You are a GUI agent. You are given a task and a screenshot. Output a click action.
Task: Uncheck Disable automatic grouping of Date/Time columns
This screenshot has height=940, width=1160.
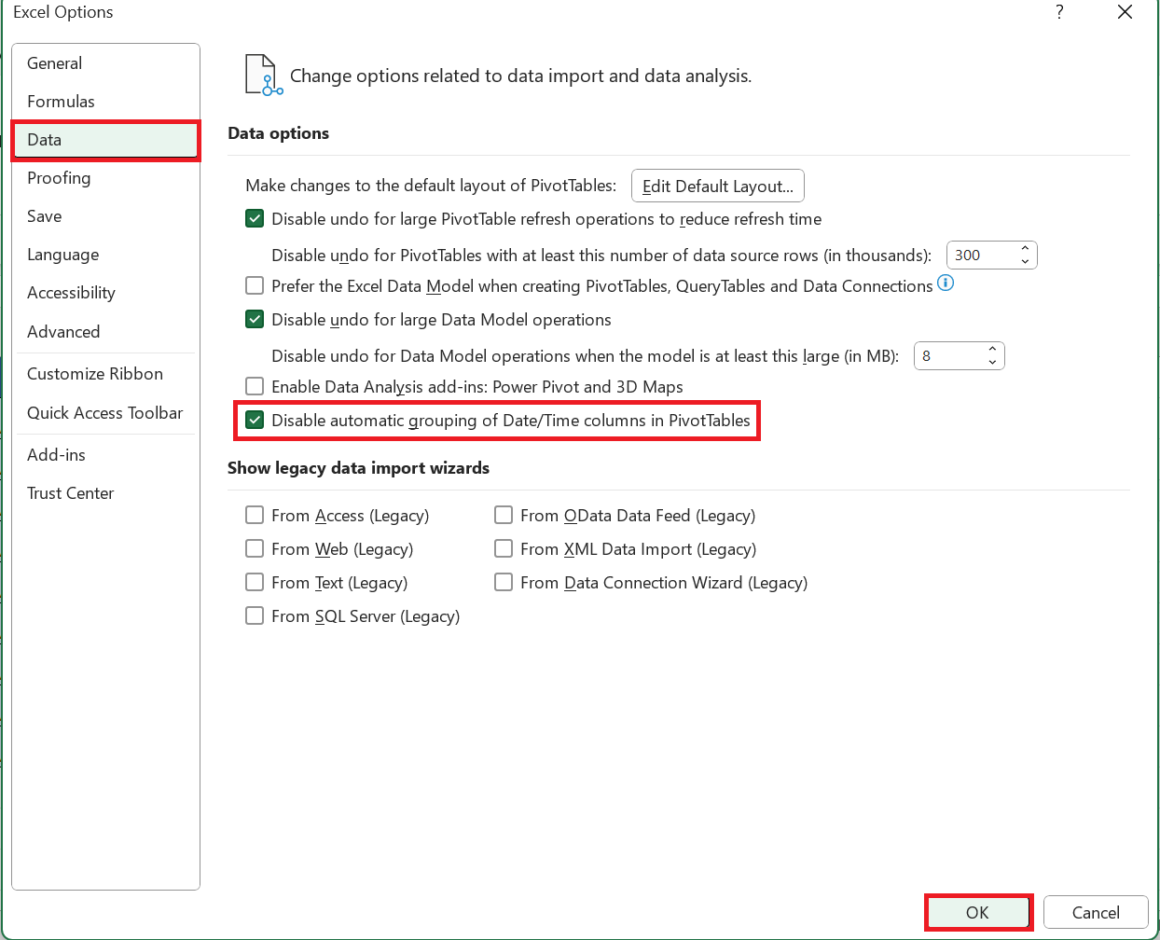tap(255, 420)
